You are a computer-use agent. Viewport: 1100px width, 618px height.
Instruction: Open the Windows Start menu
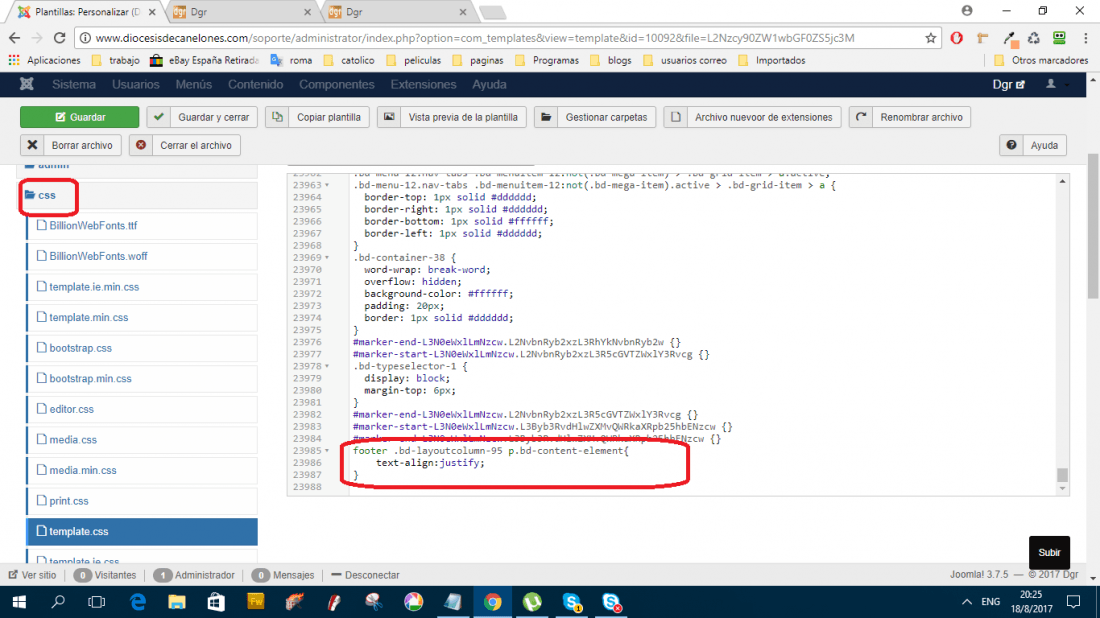click(19, 602)
